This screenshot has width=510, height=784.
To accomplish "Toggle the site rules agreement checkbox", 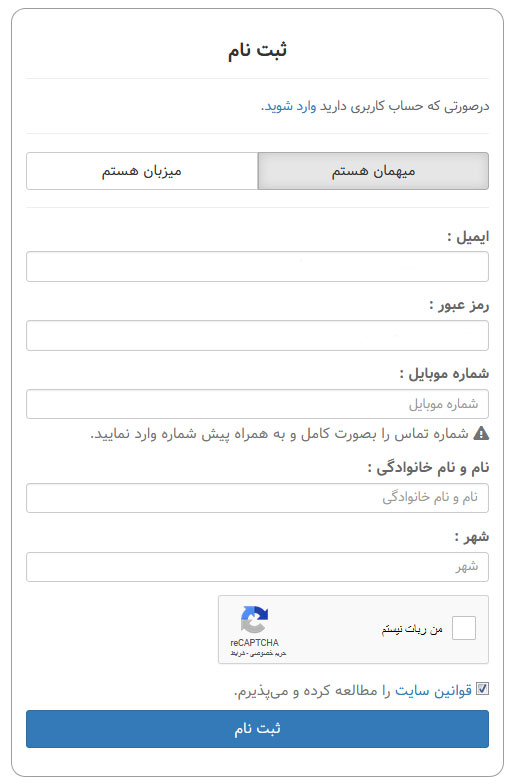I will click(x=482, y=689).
